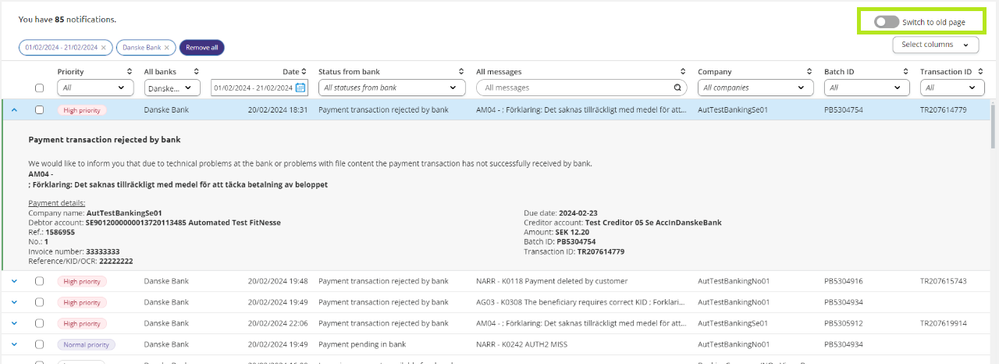
Task: Tick checkbox for Payment pending in bank row
Action: pyautogui.click(x=40, y=344)
